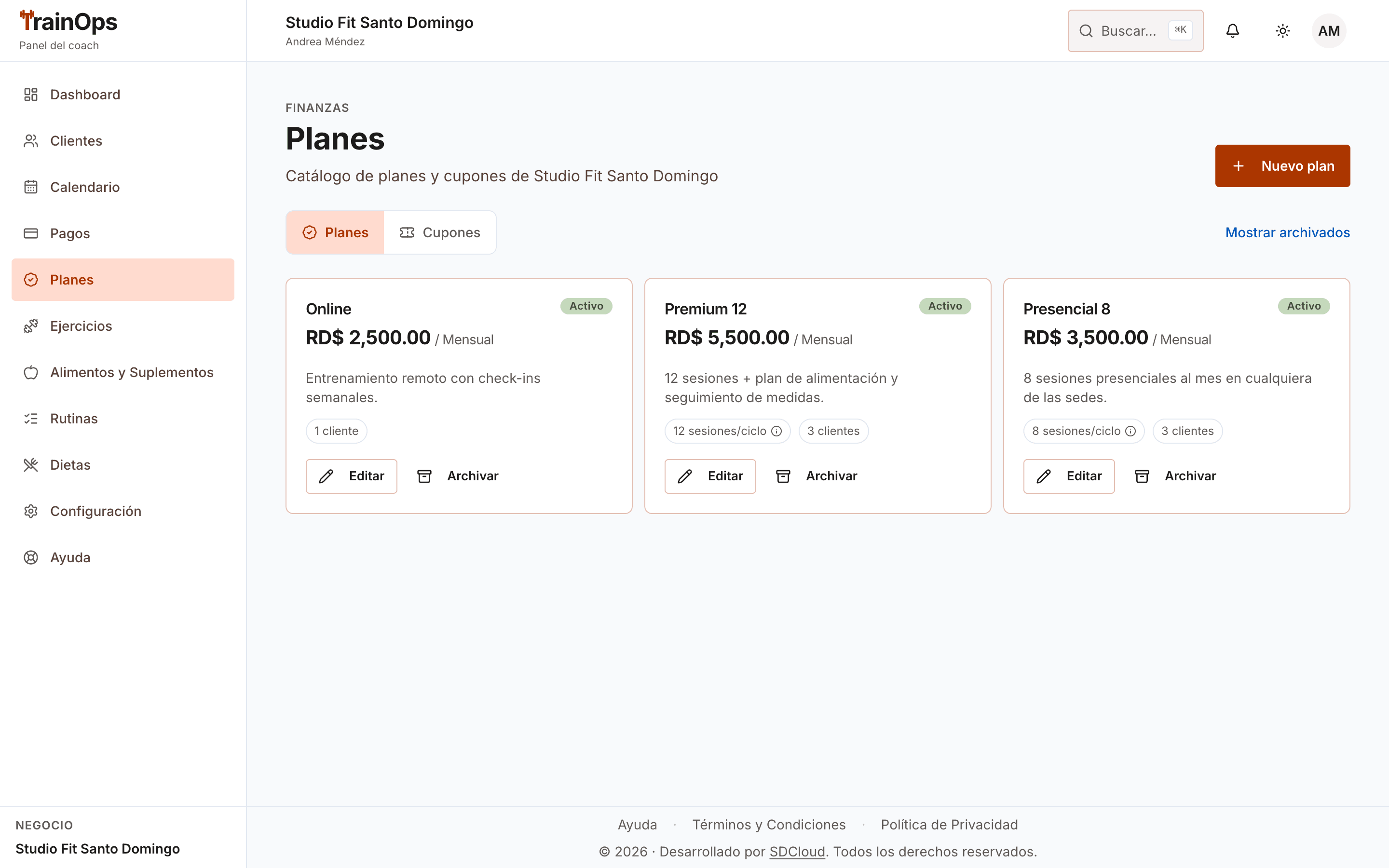The image size is (1389, 868).
Task: Archive the Premium 12 plan
Action: 816,476
